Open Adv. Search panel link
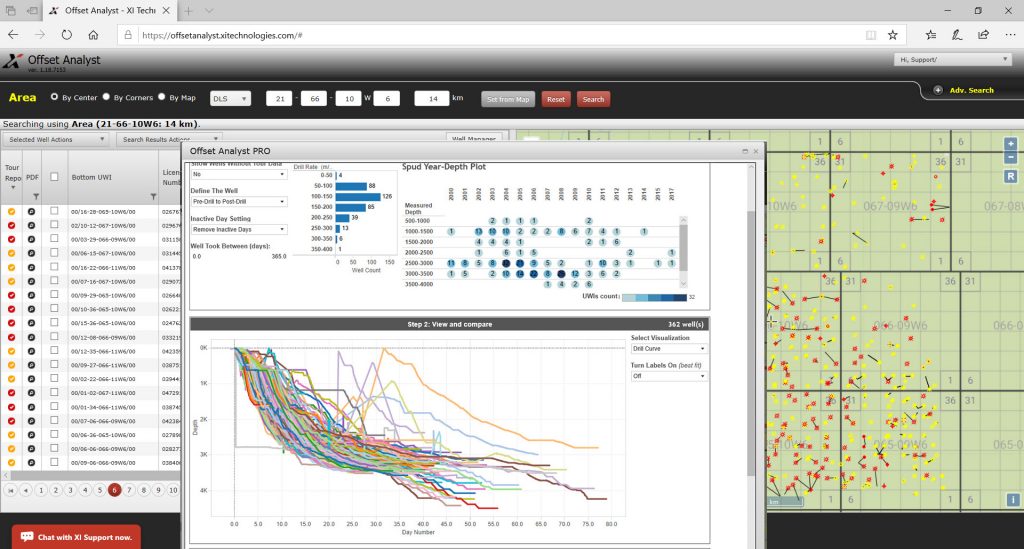Image resolution: width=1024 pixels, height=549 pixels. 971,90
